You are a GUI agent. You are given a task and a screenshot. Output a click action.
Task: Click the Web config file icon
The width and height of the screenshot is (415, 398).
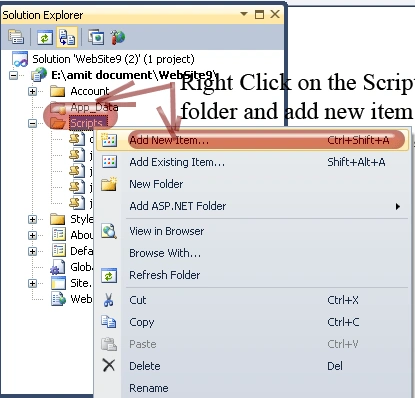(58, 299)
